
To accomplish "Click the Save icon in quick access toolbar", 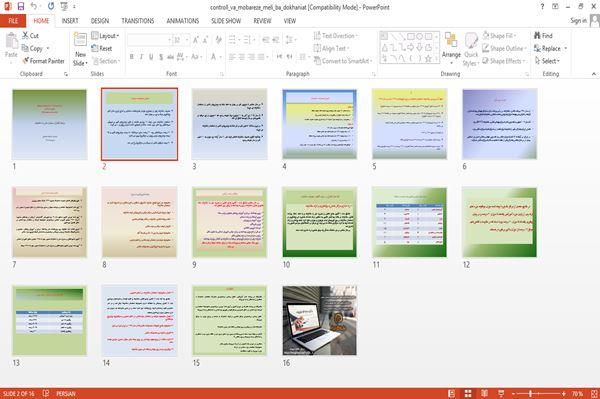I will 21,6.
